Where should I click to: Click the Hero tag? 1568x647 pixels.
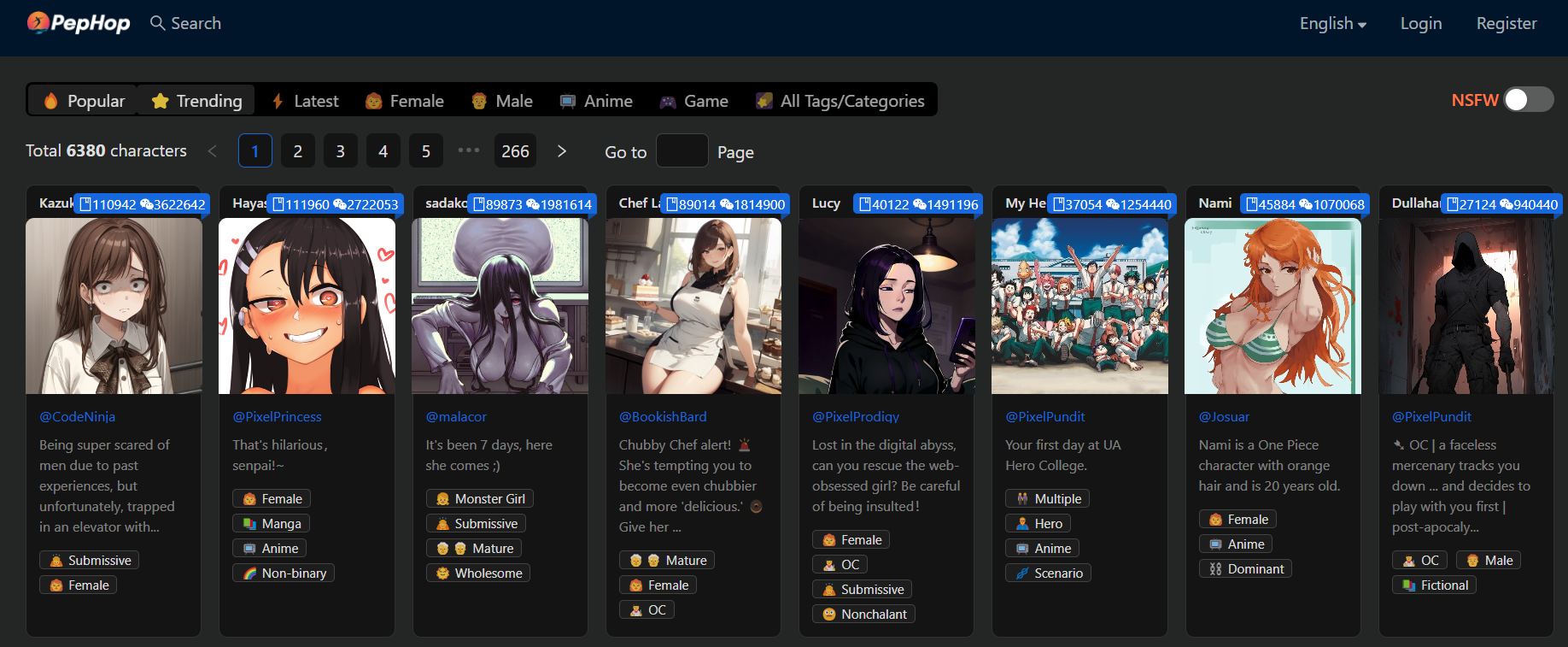[1039, 524]
